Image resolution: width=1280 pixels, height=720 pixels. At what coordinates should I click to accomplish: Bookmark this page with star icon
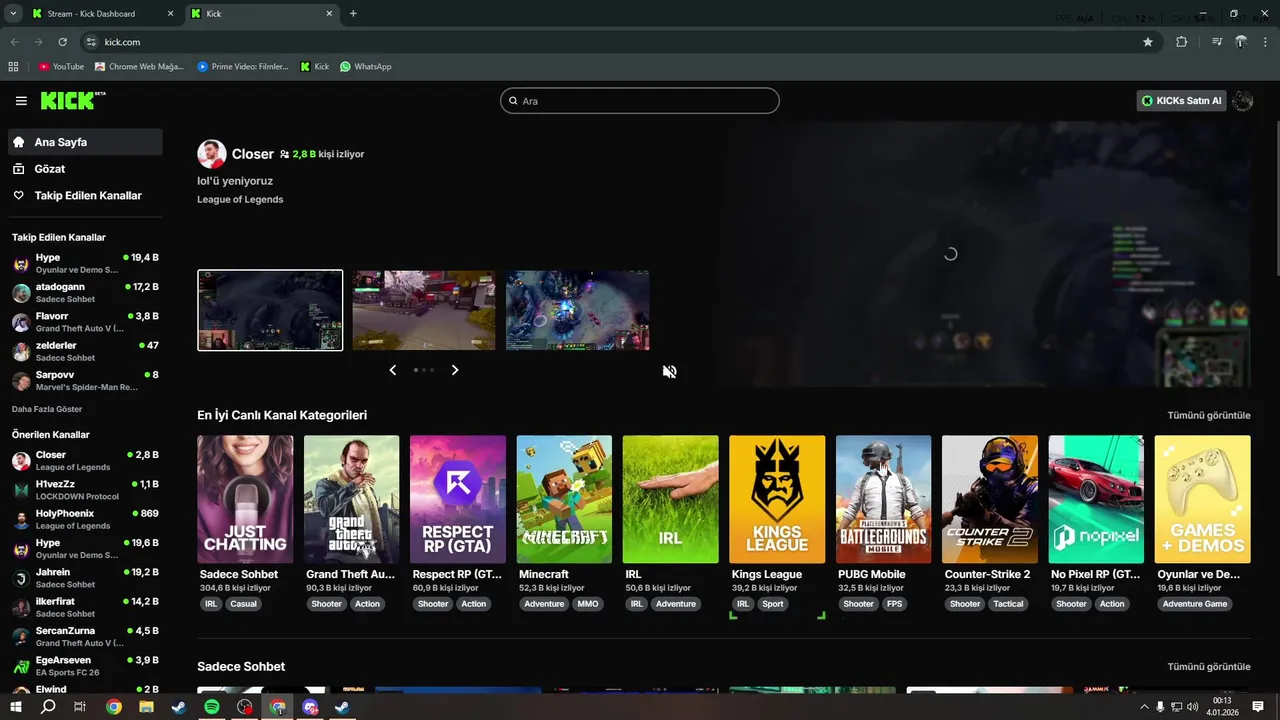(x=1148, y=42)
